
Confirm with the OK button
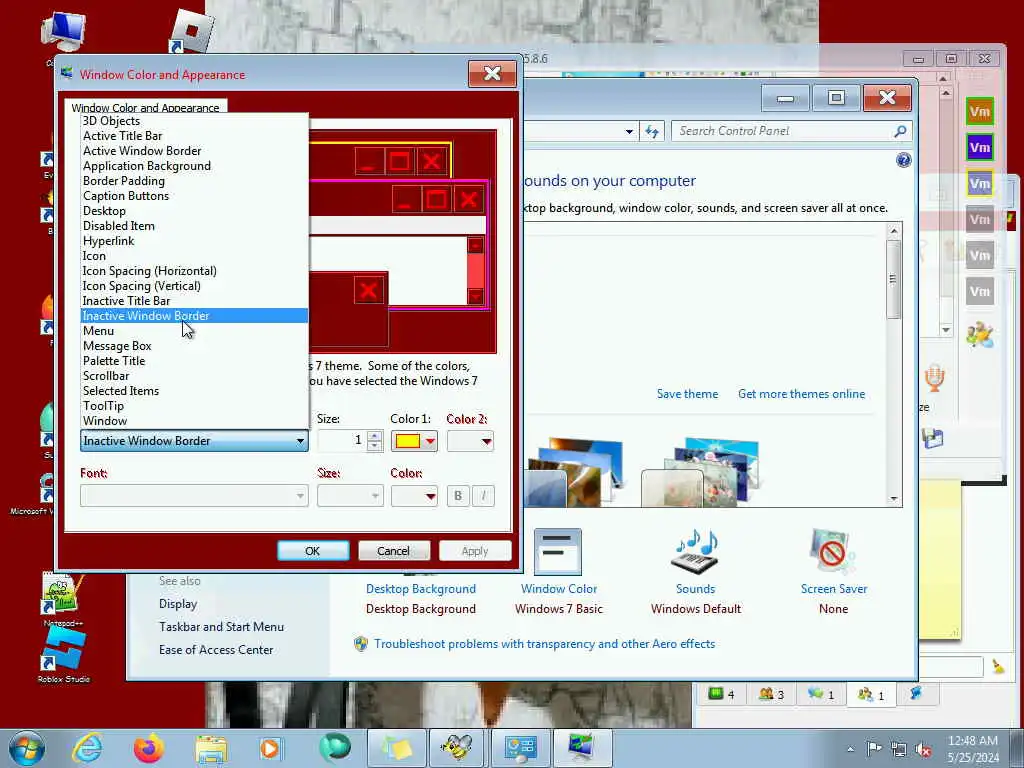pyautogui.click(x=313, y=551)
